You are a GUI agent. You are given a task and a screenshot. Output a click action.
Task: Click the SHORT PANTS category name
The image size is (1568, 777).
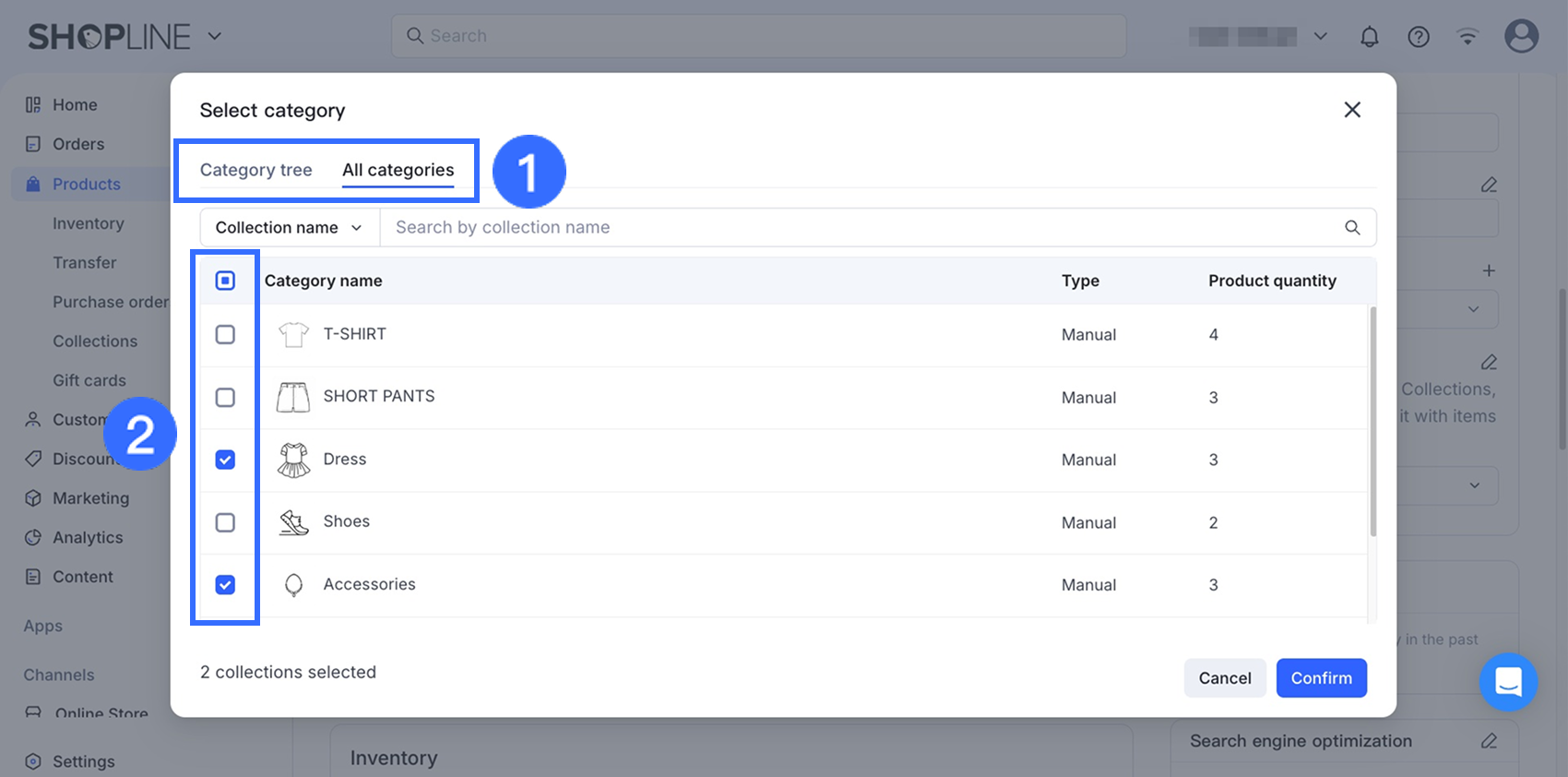click(379, 396)
